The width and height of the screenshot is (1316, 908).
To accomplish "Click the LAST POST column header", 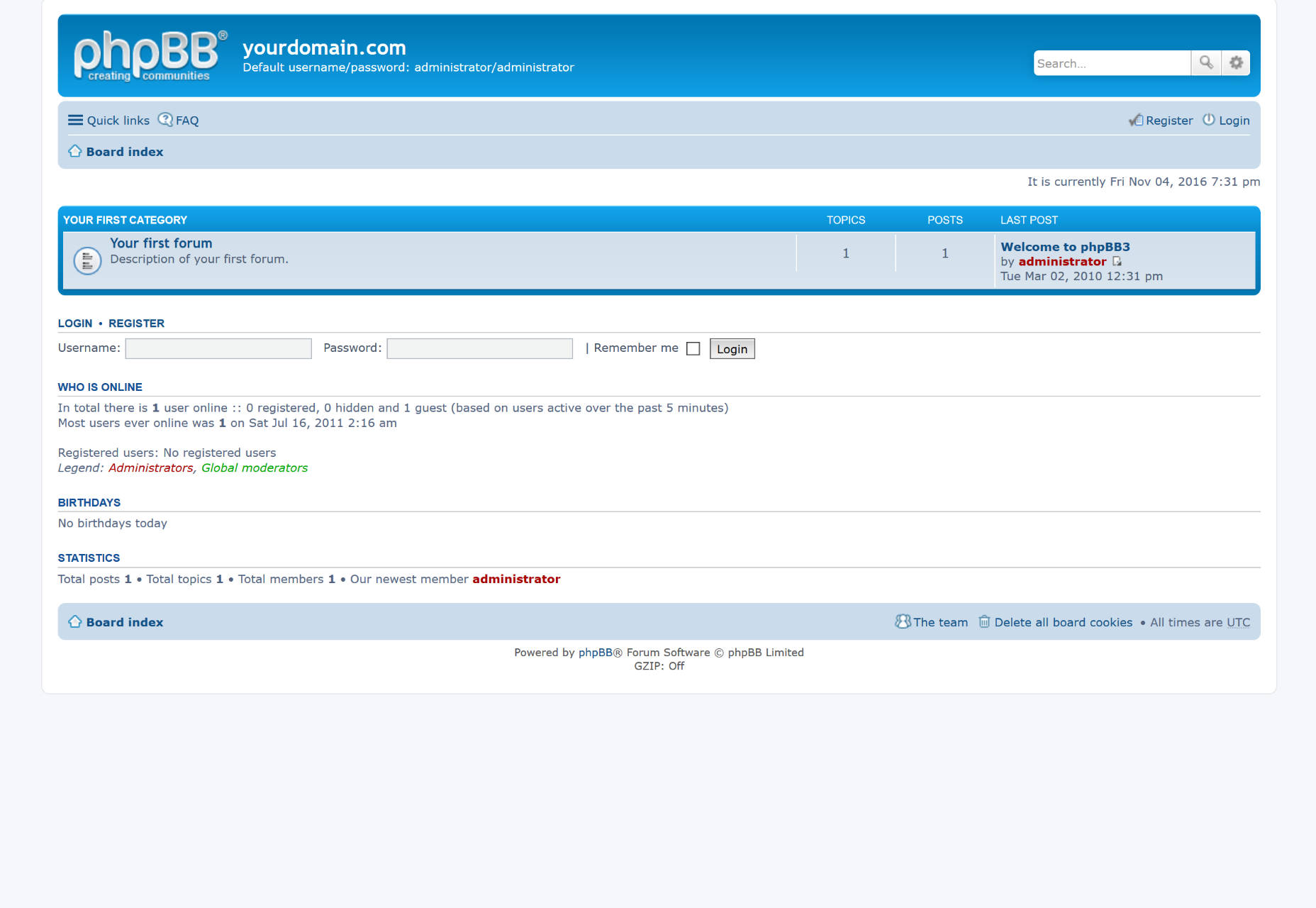I will 1029,220.
